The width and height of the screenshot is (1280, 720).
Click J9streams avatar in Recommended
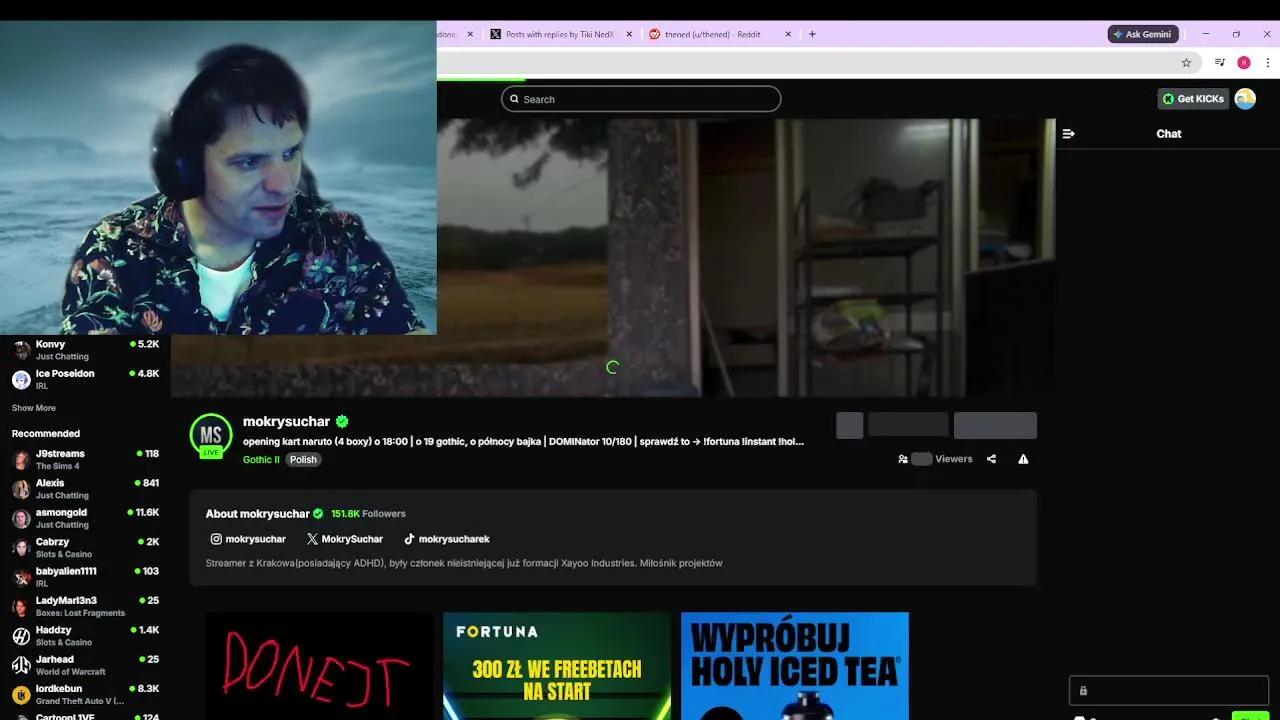pos(21,459)
